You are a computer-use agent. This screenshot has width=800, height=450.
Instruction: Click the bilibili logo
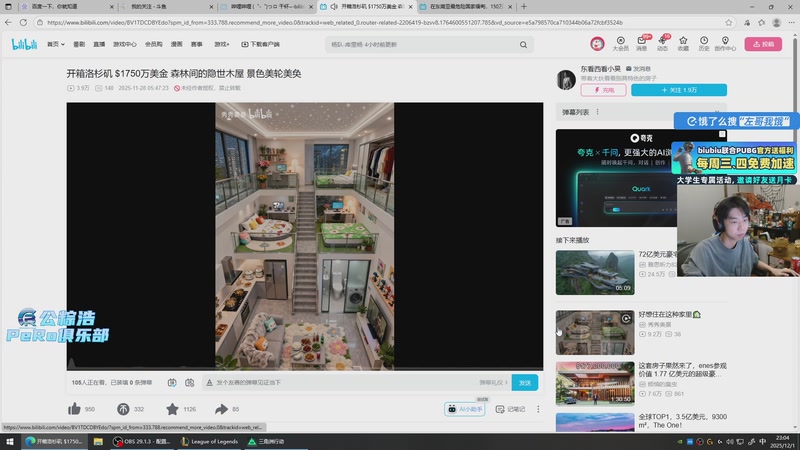[24, 44]
